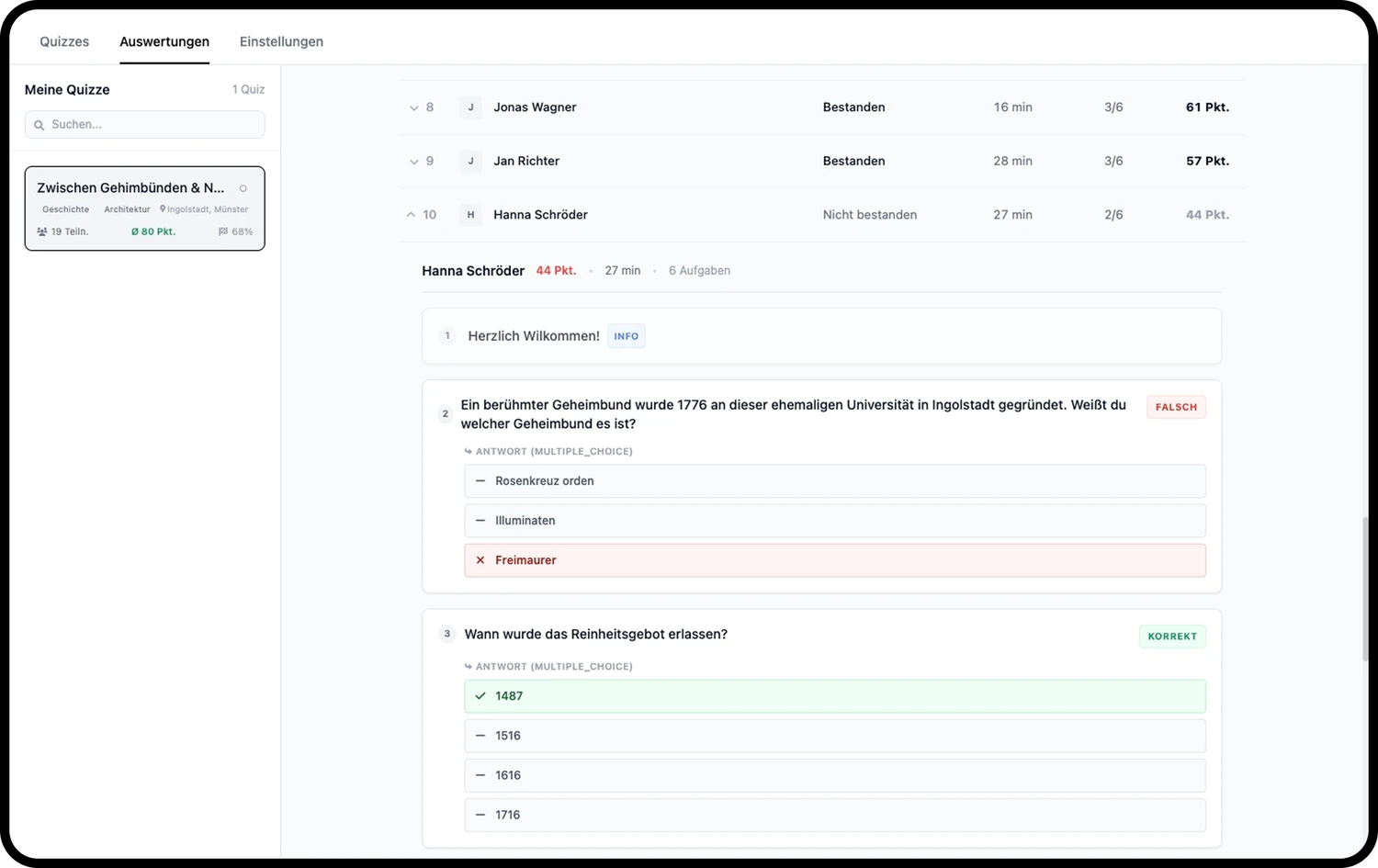Expand Jonas Wagner's result row
Viewport: 1378px width, 868px height.
[x=413, y=107]
